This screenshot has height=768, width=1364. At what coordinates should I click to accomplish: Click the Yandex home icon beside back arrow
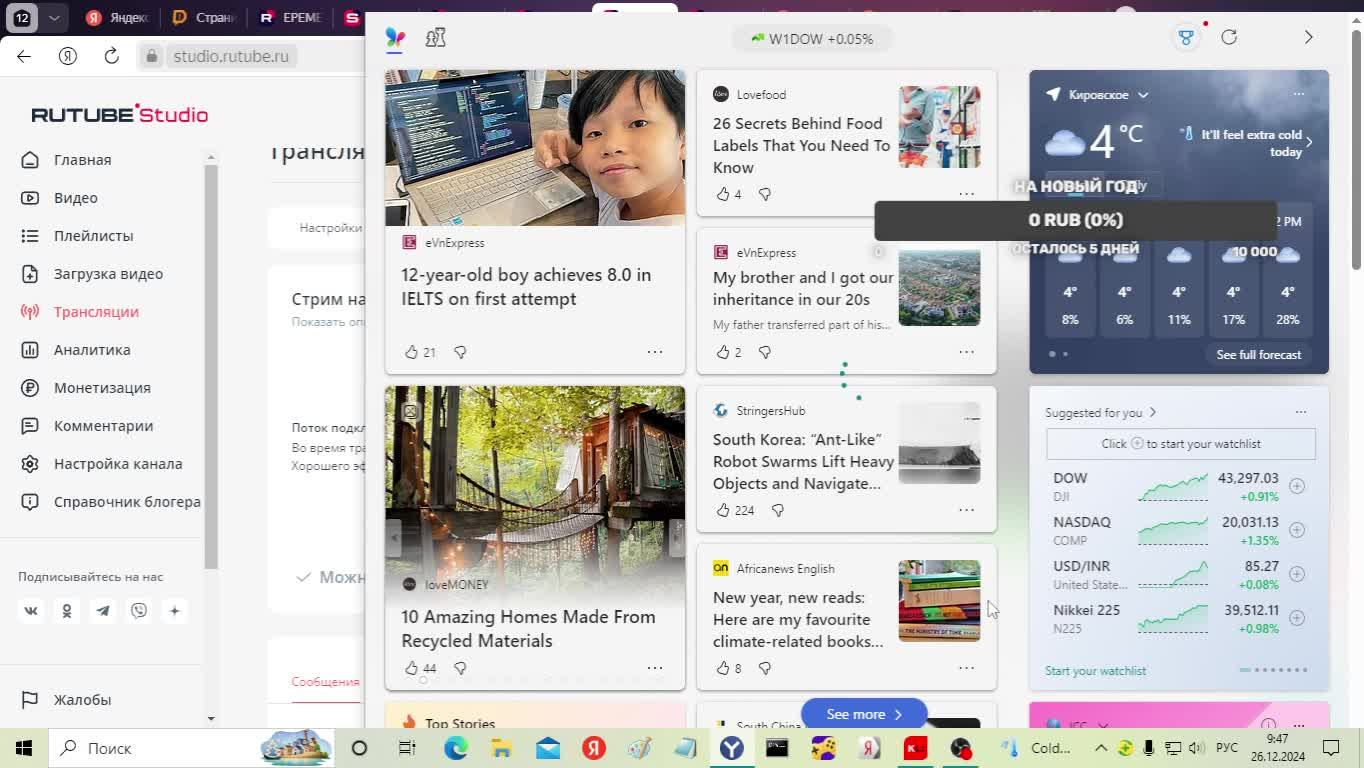click(x=67, y=56)
